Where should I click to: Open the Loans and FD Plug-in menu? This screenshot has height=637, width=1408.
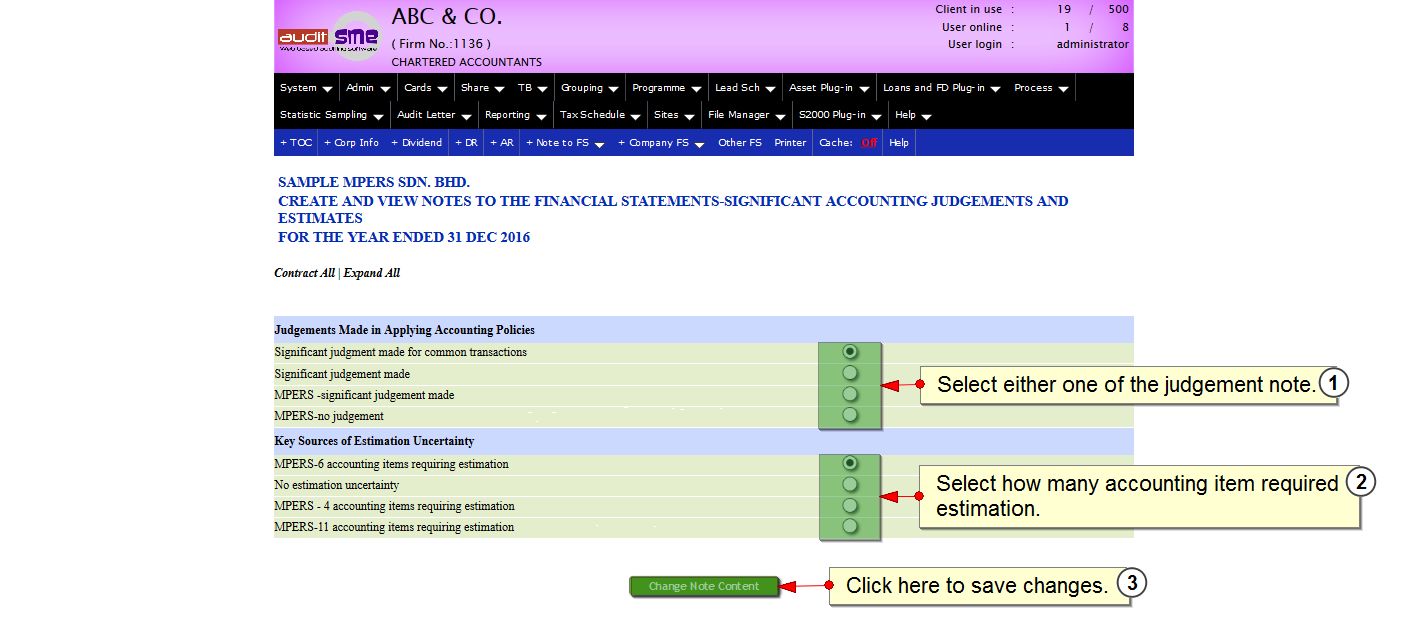pyautogui.click(x=940, y=88)
